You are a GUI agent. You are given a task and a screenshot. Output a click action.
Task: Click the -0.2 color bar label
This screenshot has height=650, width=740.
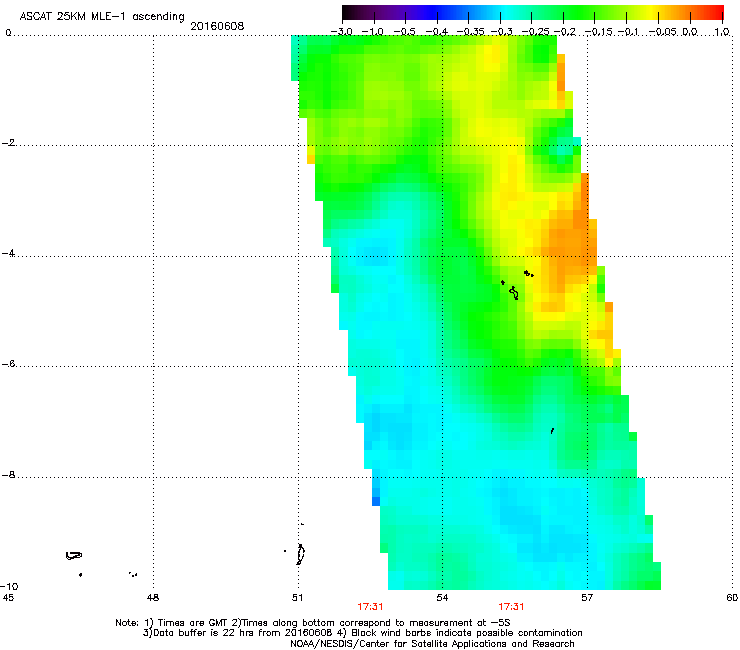tap(565, 32)
